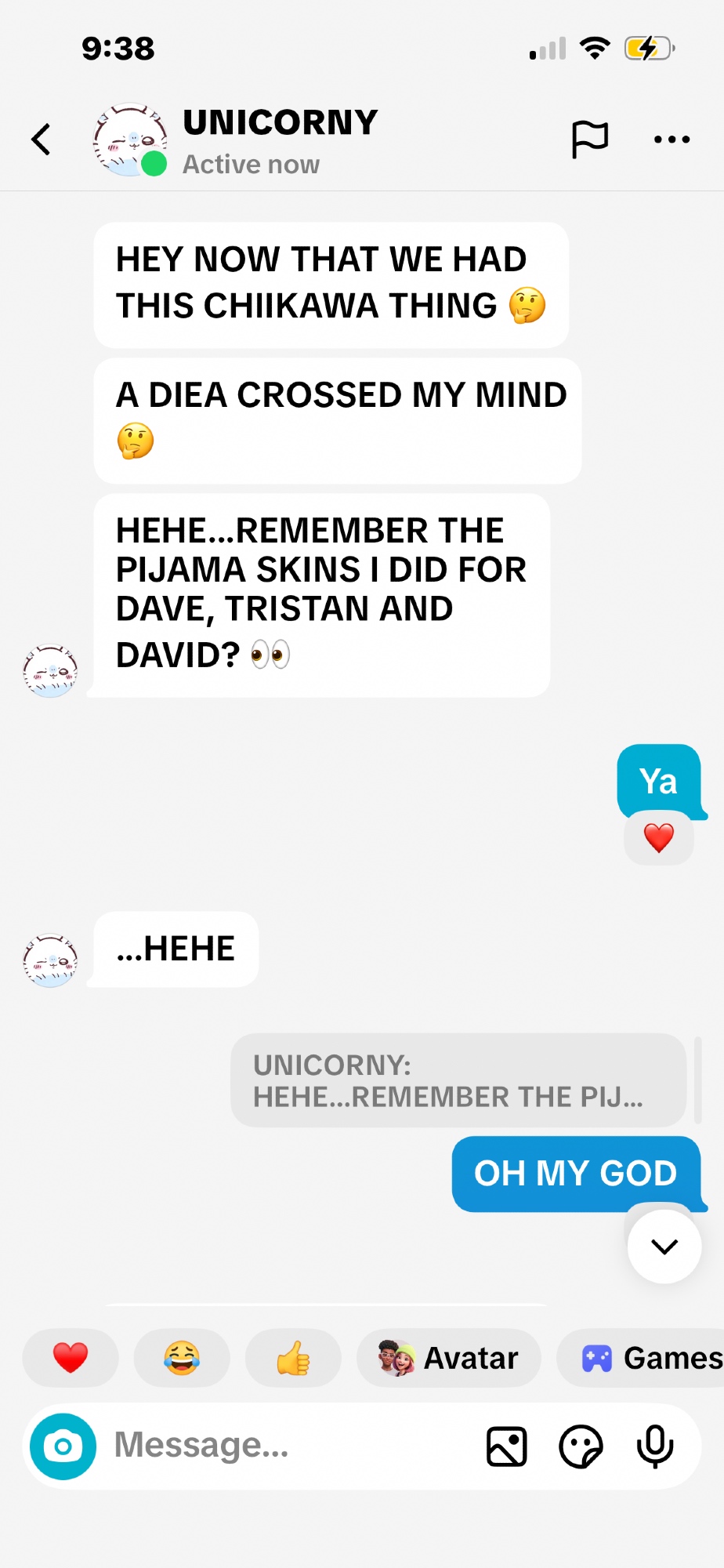
Task: Tap the microphone voice message icon
Action: click(655, 1446)
